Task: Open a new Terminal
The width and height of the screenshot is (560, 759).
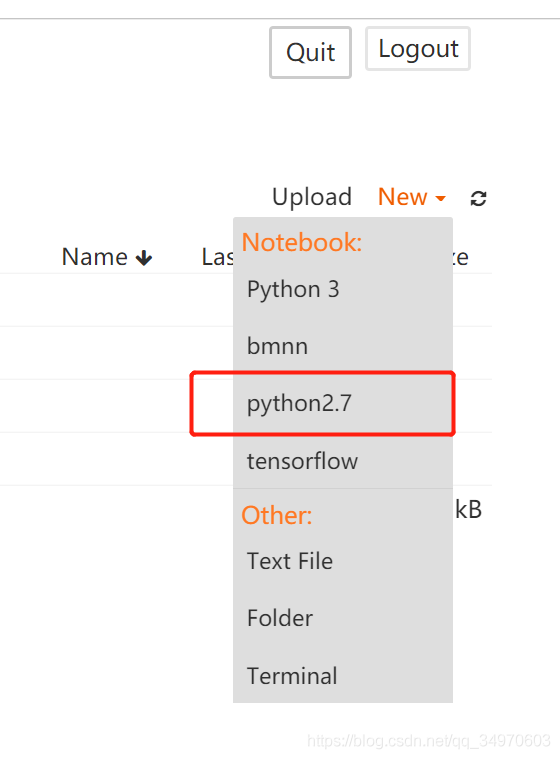Action: point(343,676)
